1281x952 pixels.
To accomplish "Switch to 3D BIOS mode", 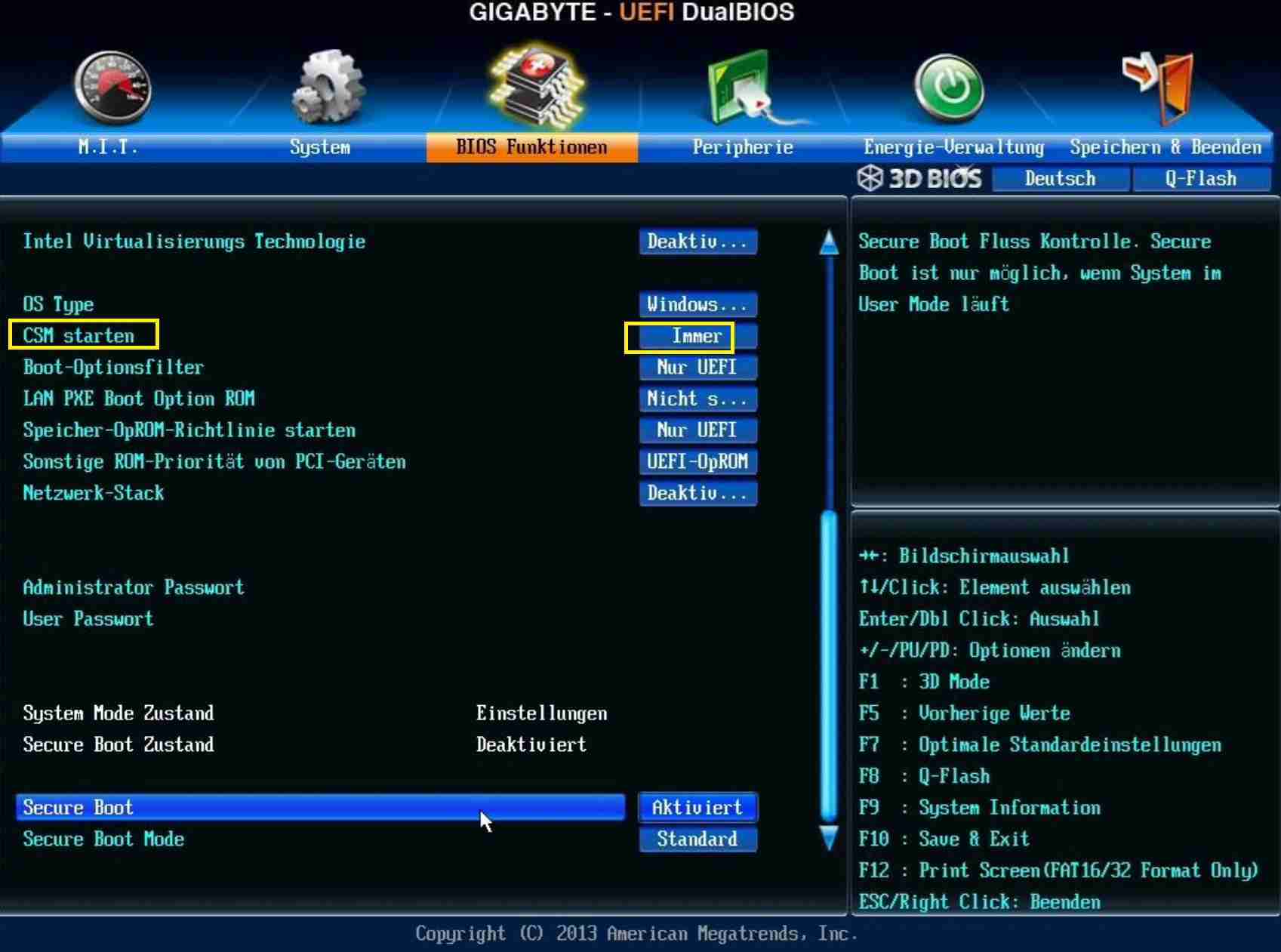I will [x=919, y=179].
